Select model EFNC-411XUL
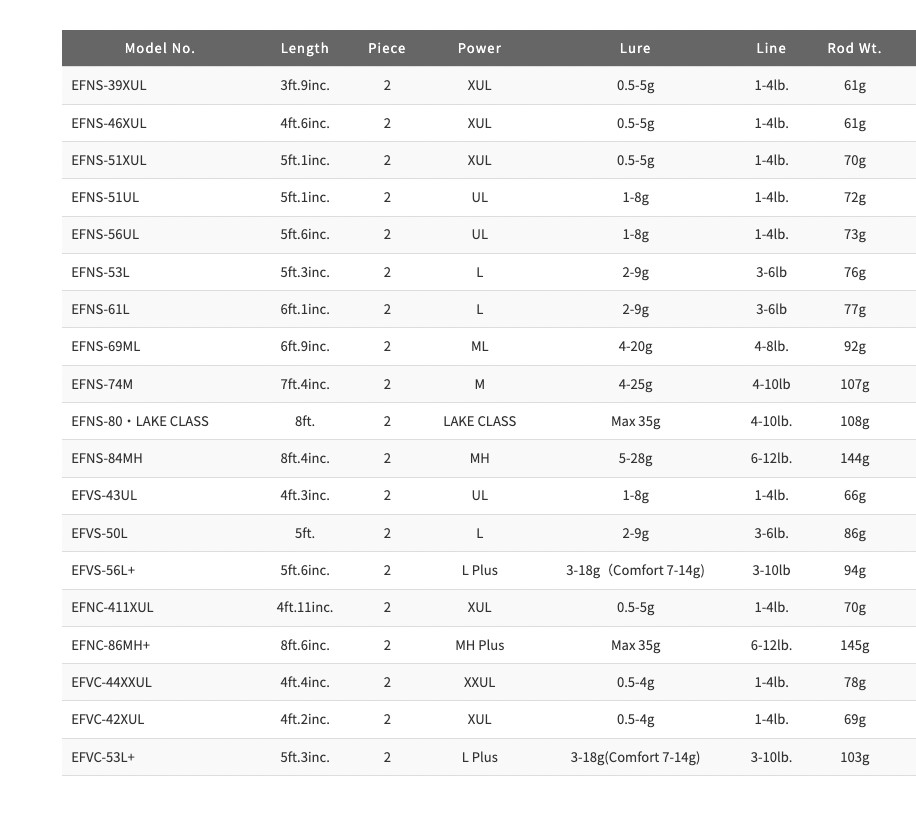Screen dimensions: 916x813 point(112,607)
